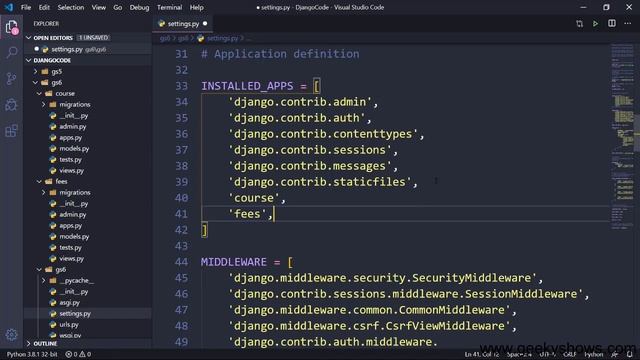Collapse the DJANGOCODE folder section
This screenshot has width=640, height=360.
(29, 60)
